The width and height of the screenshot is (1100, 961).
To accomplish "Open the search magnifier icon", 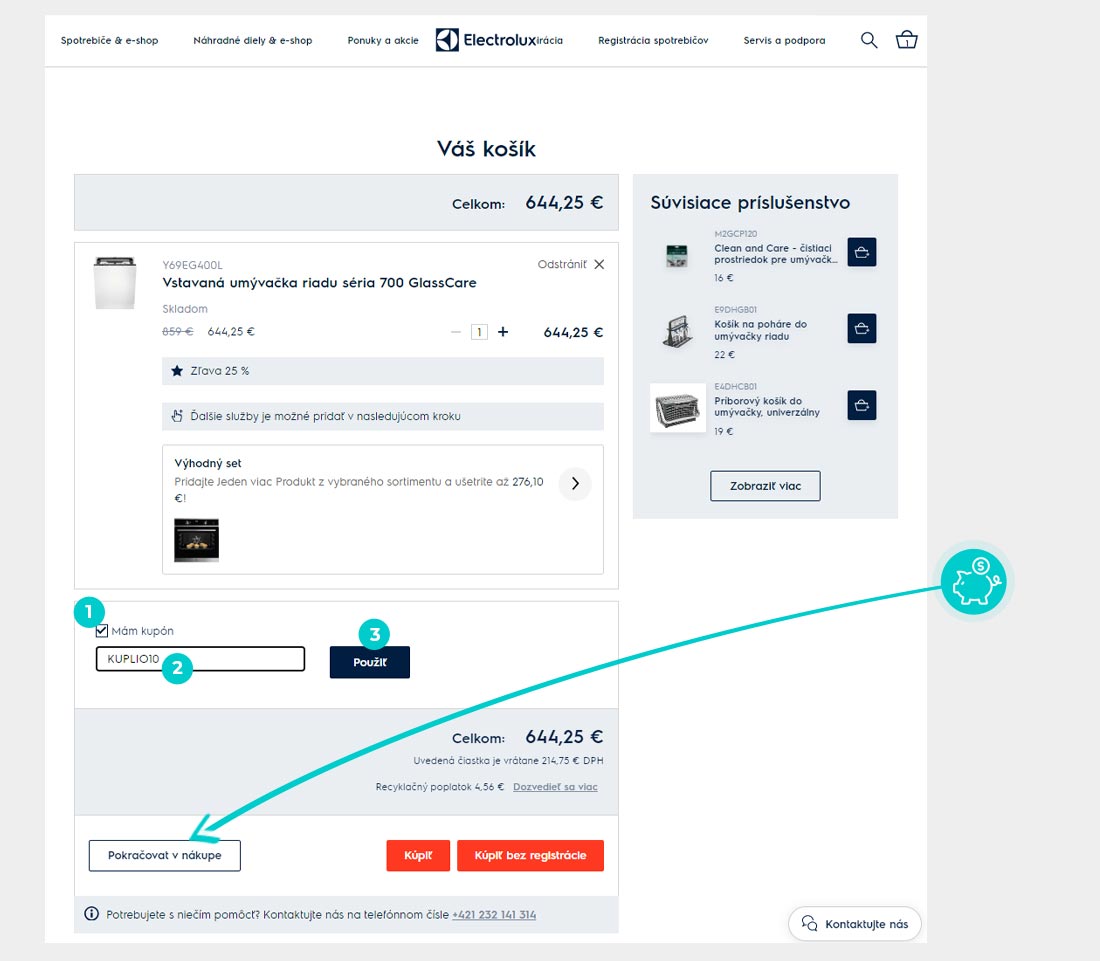I will click(869, 40).
